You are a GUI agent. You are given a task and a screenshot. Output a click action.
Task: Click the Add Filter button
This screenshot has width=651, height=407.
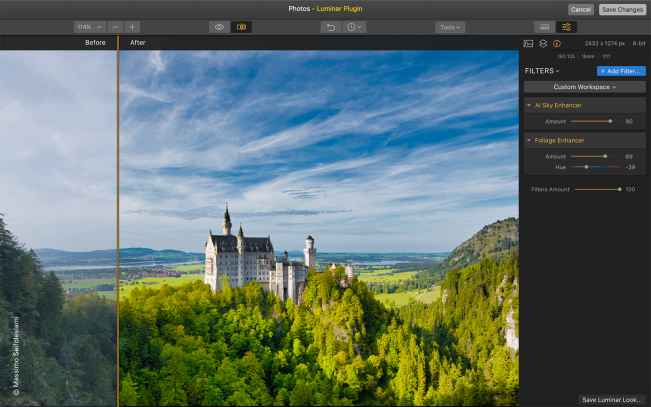coord(621,71)
